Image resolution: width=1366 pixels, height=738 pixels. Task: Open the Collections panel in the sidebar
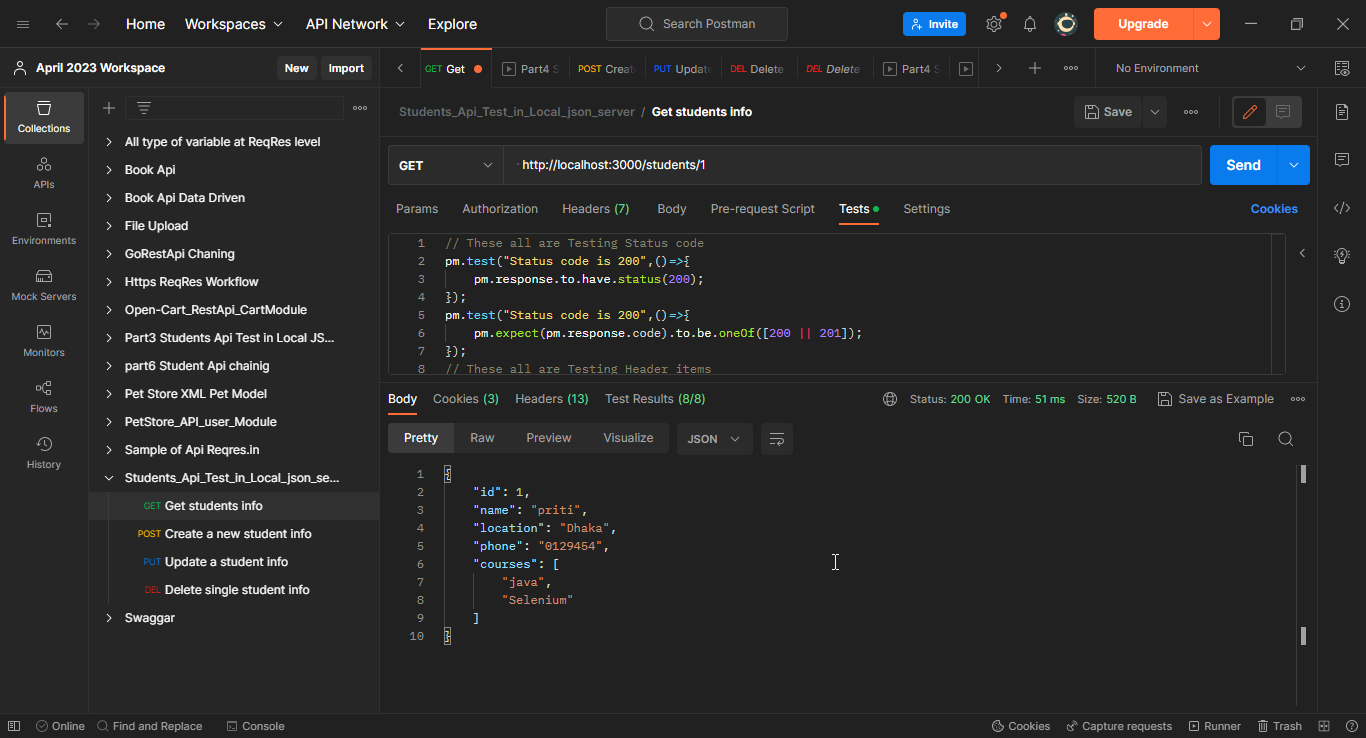(x=43, y=117)
